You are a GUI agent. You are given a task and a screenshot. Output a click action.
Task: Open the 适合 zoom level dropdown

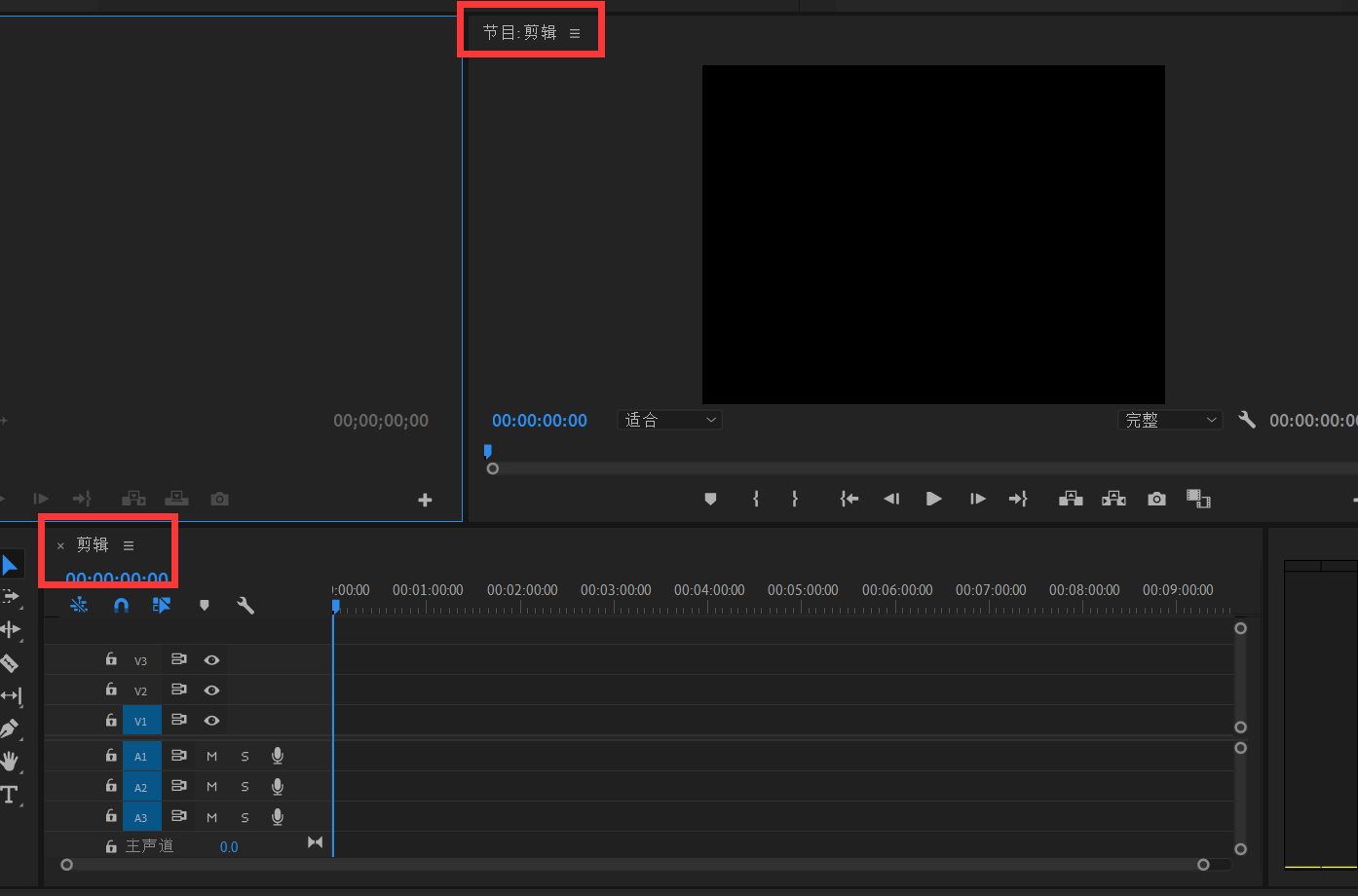coord(669,420)
